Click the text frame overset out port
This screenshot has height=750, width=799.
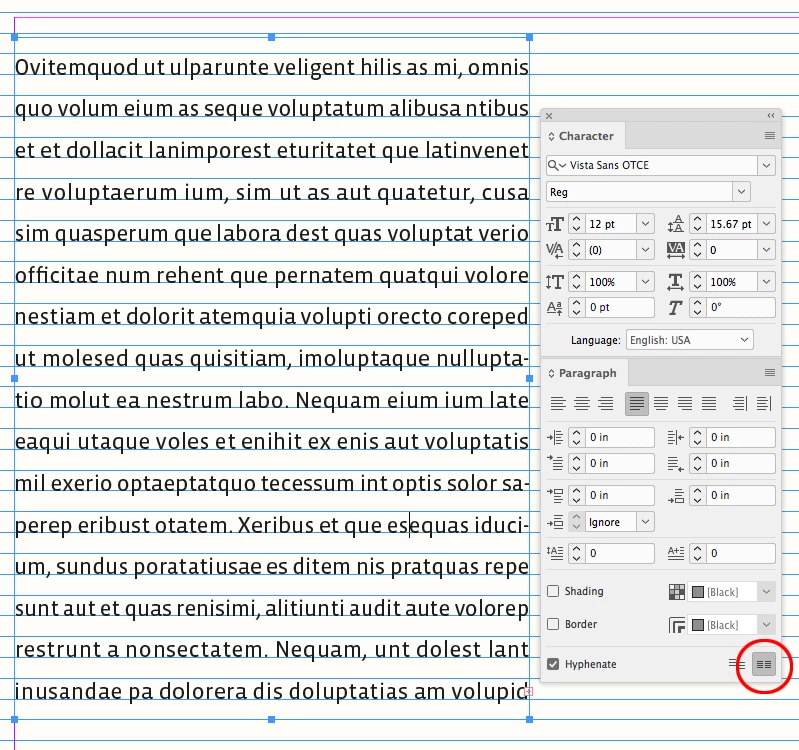click(x=529, y=691)
